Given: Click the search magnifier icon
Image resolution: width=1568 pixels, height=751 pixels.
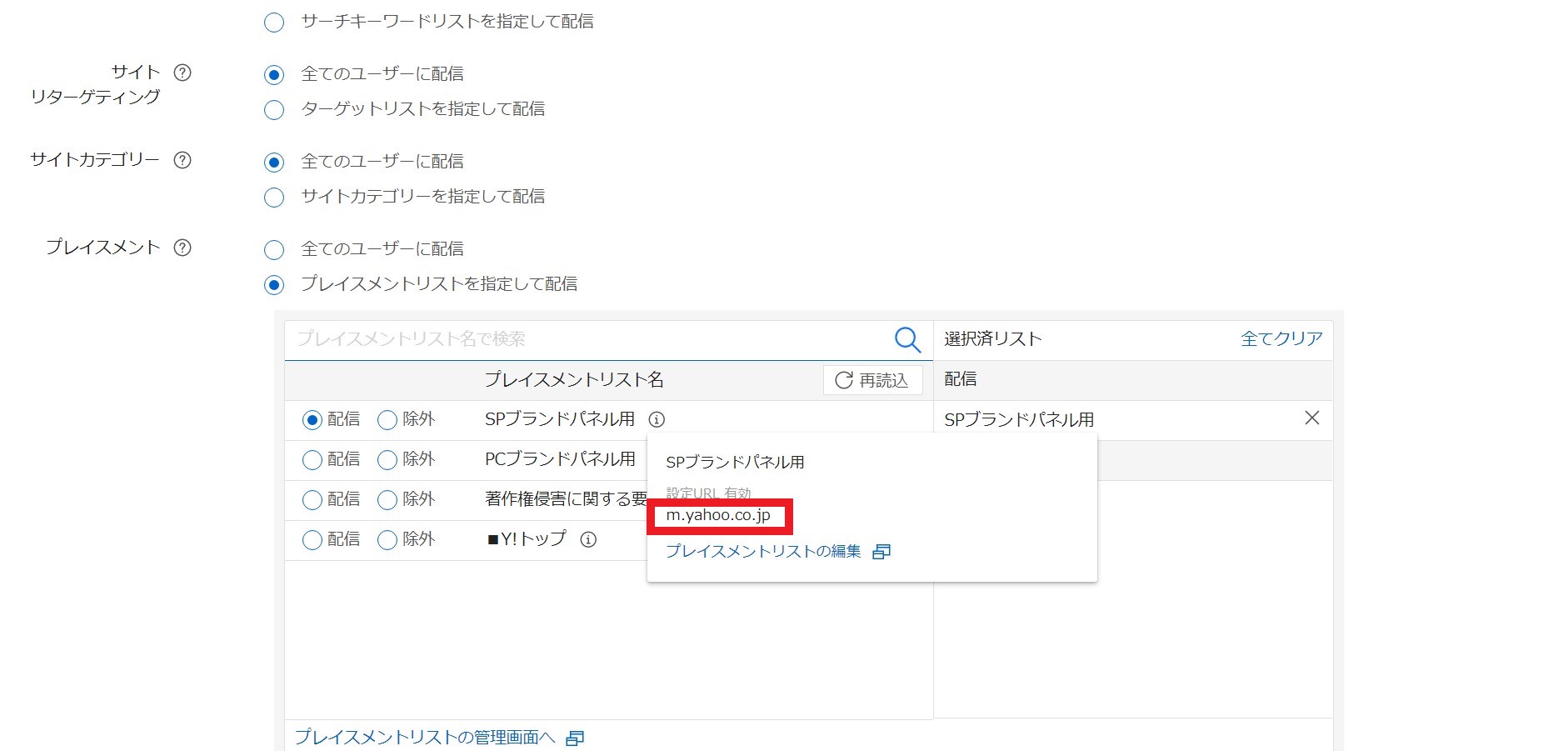Looking at the screenshot, I should 907,339.
